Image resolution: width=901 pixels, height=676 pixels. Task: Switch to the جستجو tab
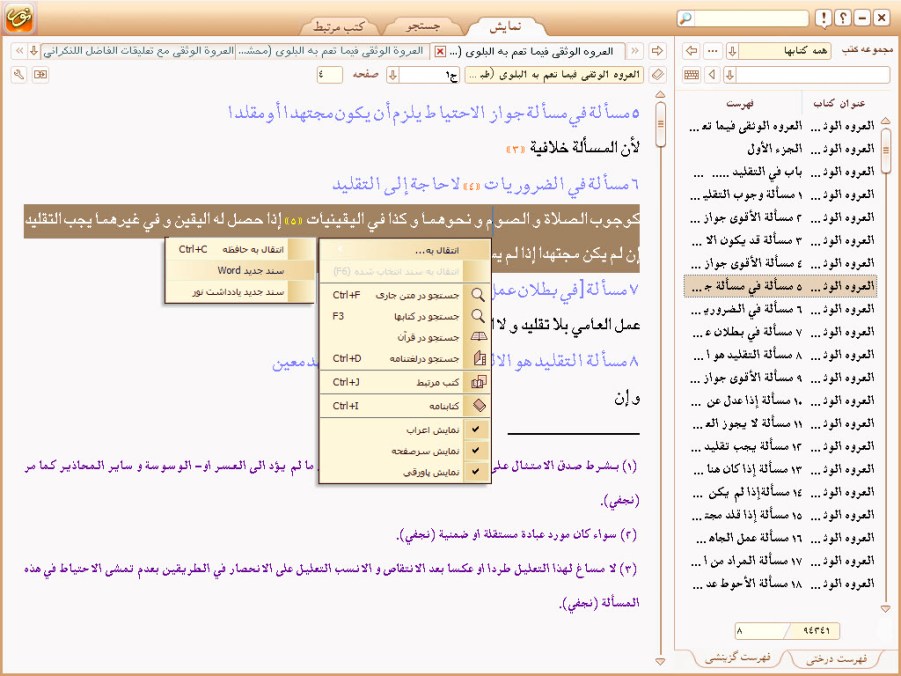point(422,26)
